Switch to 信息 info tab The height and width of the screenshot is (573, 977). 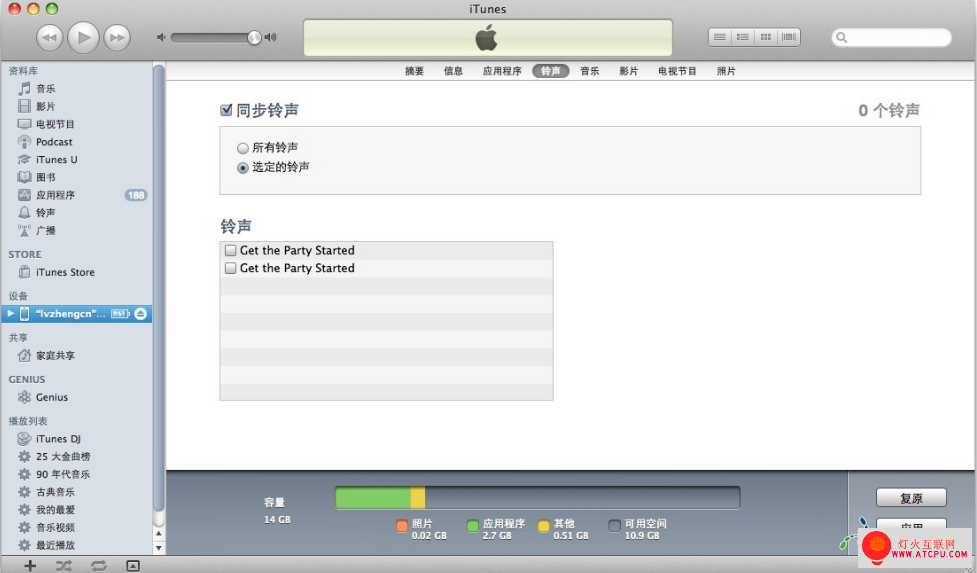453,71
